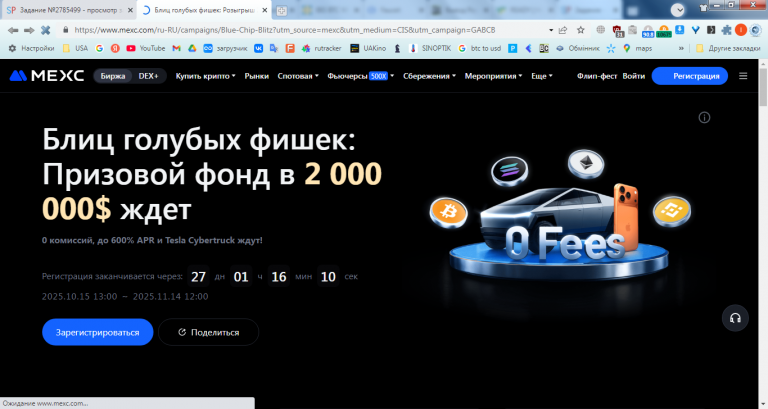This screenshot has width=768, height=409.
Task: Open the USA bookmarks folder
Action: pos(75,48)
